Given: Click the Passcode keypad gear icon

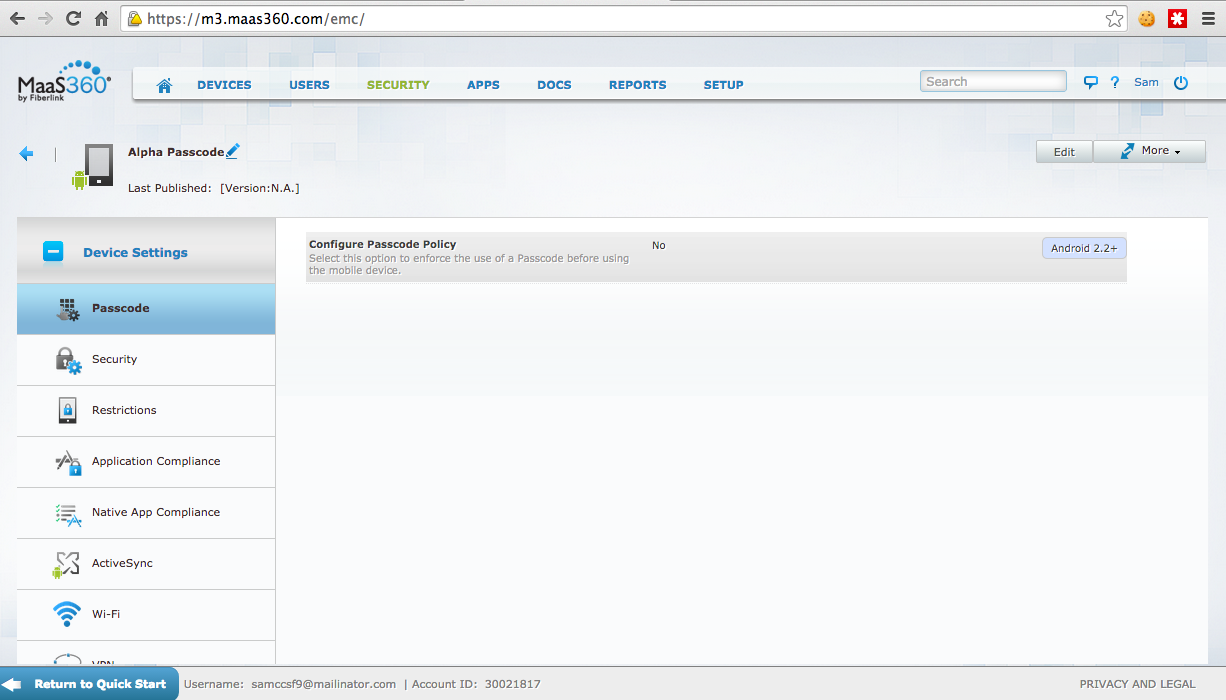Looking at the screenshot, I should pyautogui.click(x=67, y=309).
